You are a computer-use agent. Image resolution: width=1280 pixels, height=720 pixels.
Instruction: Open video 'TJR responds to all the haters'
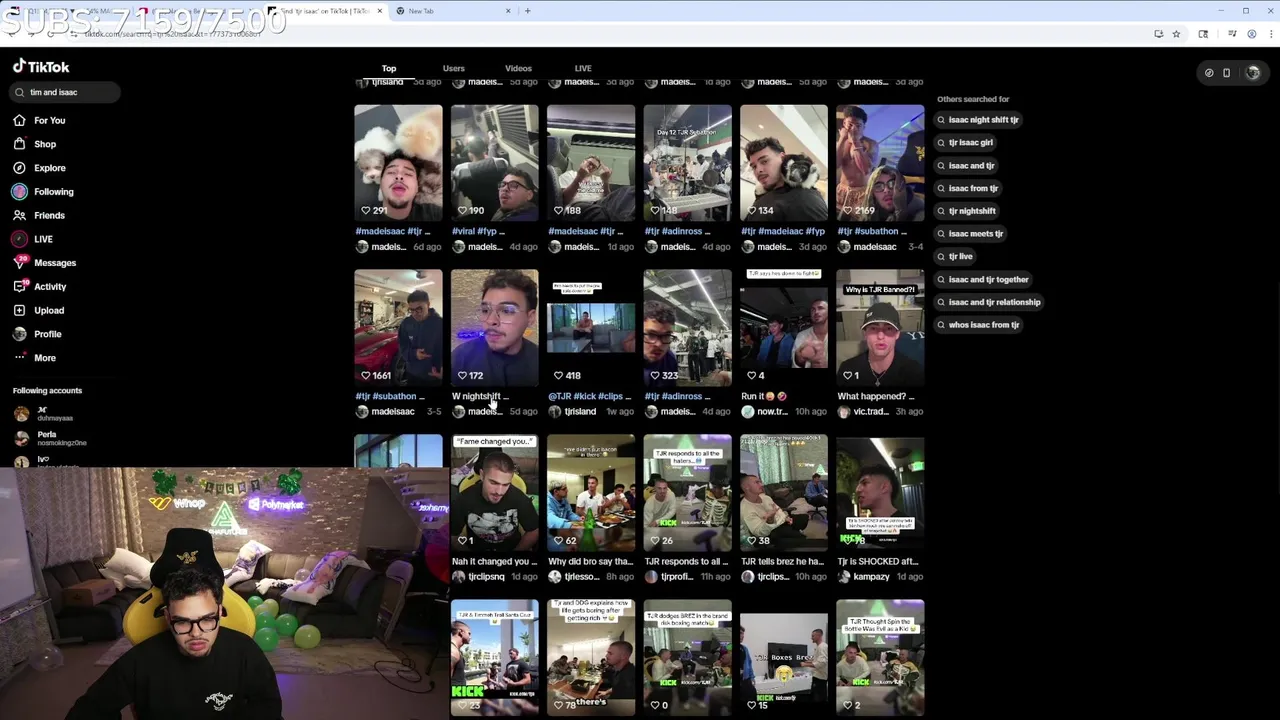tap(687, 492)
